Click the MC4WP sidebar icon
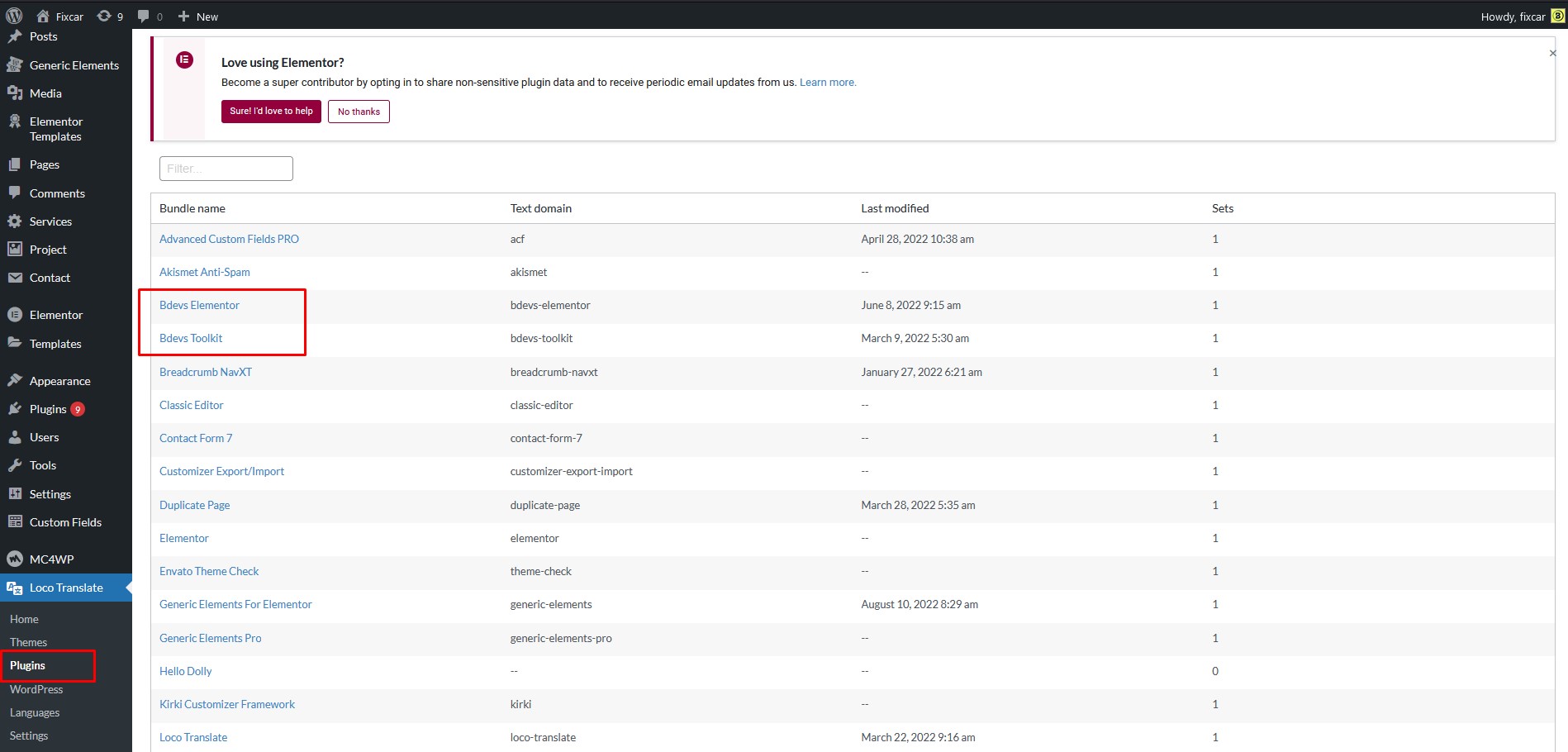This screenshot has height=752, width=1568. point(15,559)
